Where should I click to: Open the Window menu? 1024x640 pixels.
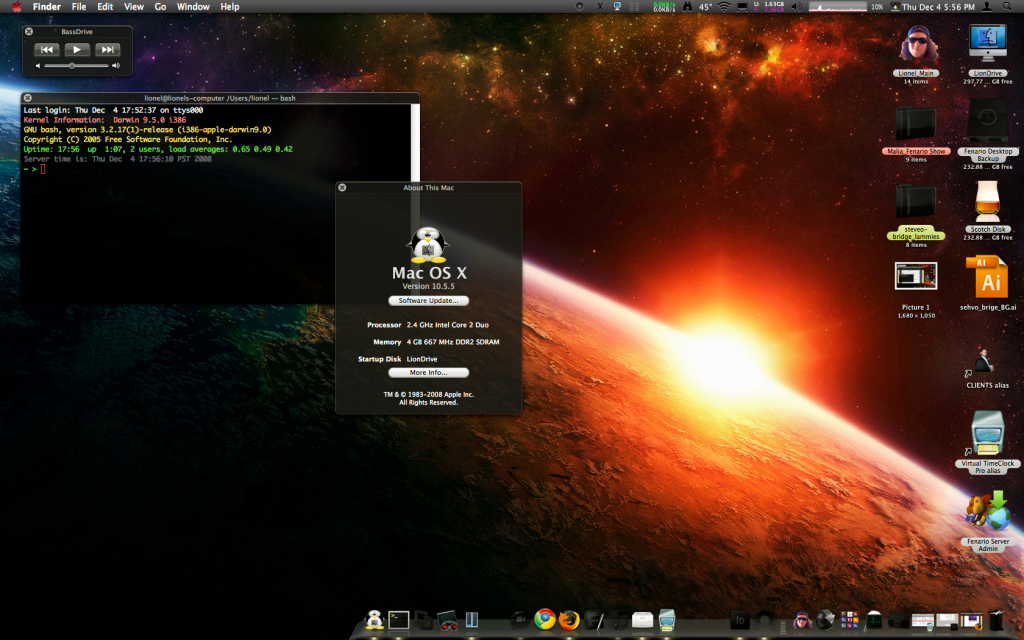193,7
